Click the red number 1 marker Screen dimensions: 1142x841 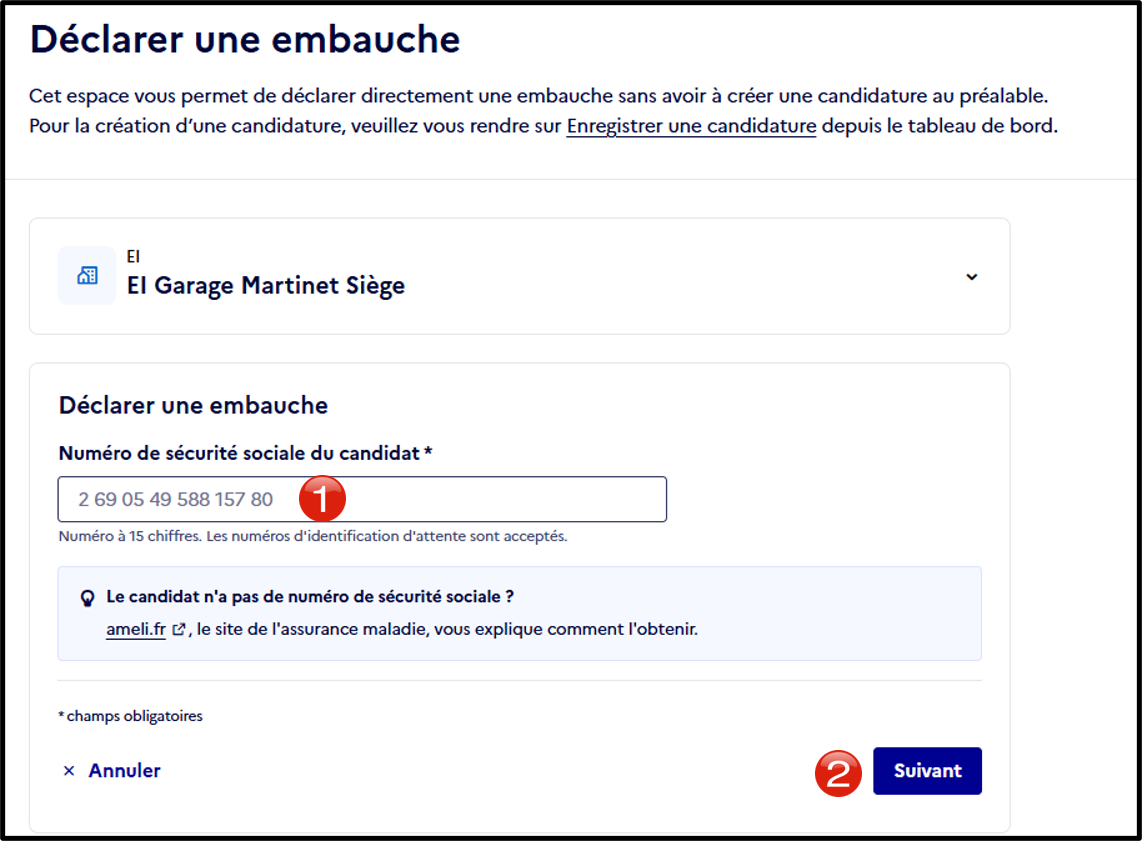[322, 499]
